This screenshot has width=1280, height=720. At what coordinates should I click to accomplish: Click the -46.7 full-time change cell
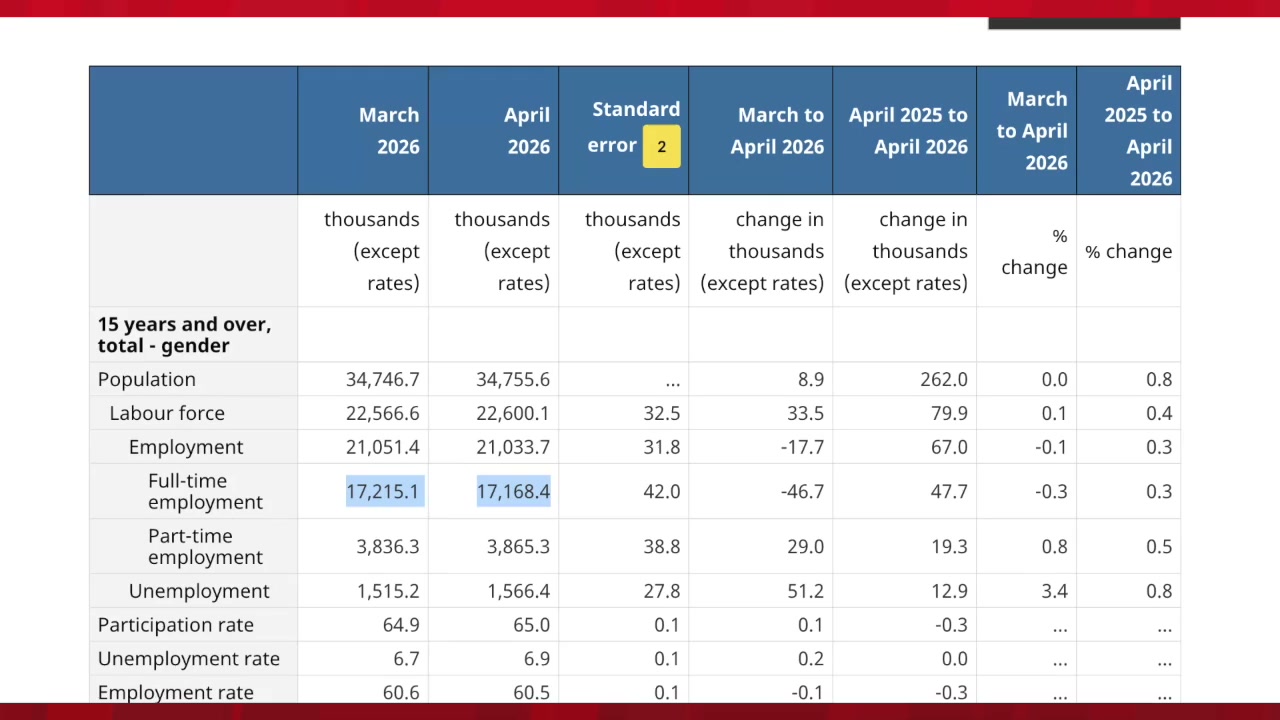pos(802,491)
